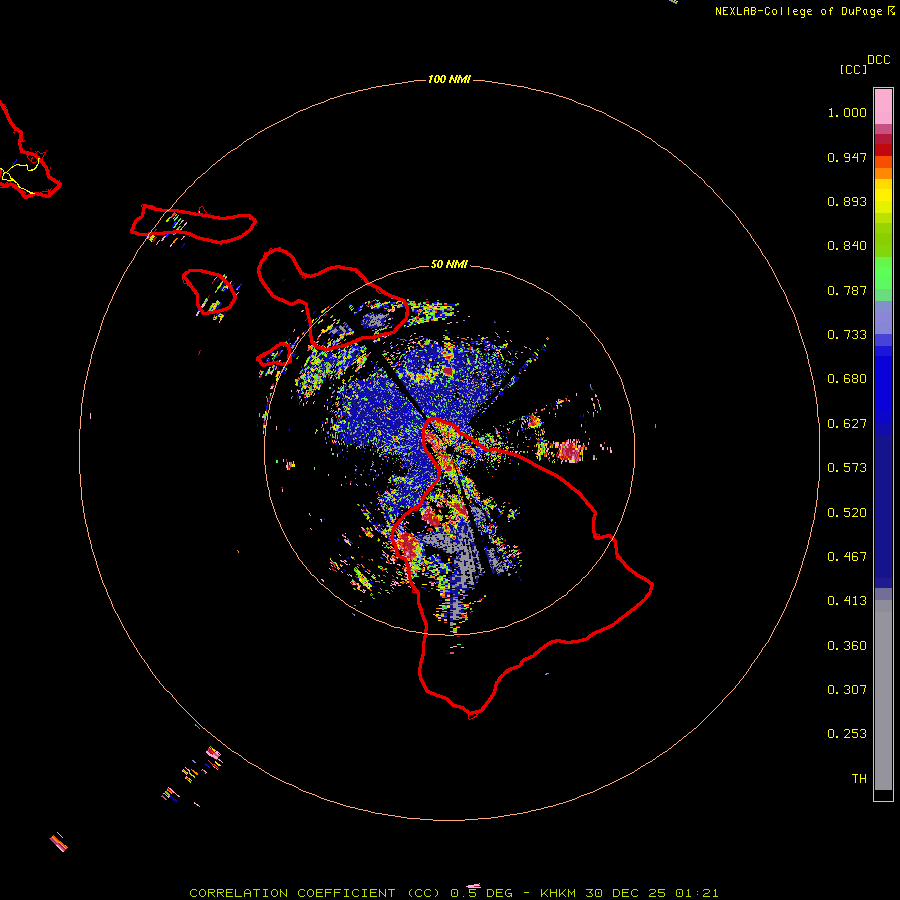Click the 1.000 scale value
Image resolution: width=900 pixels, height=900 pixels.
click(x=847, y=112)
